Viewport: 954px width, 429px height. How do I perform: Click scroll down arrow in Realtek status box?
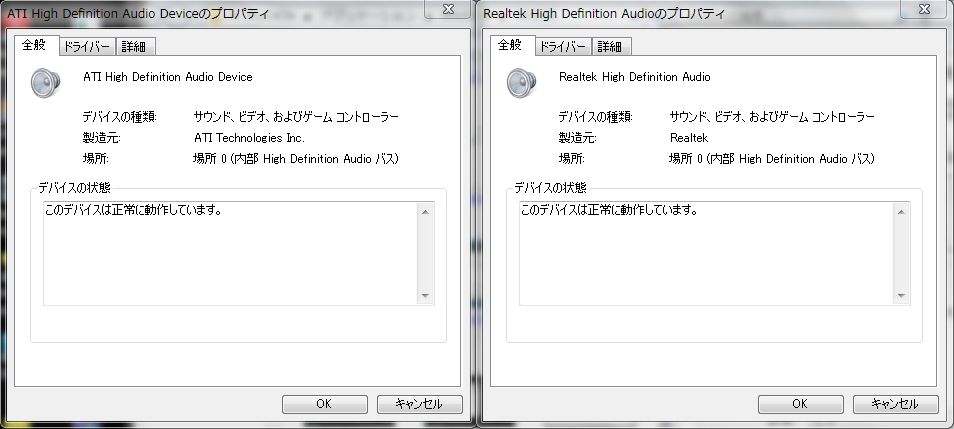(x=901, y=296)
